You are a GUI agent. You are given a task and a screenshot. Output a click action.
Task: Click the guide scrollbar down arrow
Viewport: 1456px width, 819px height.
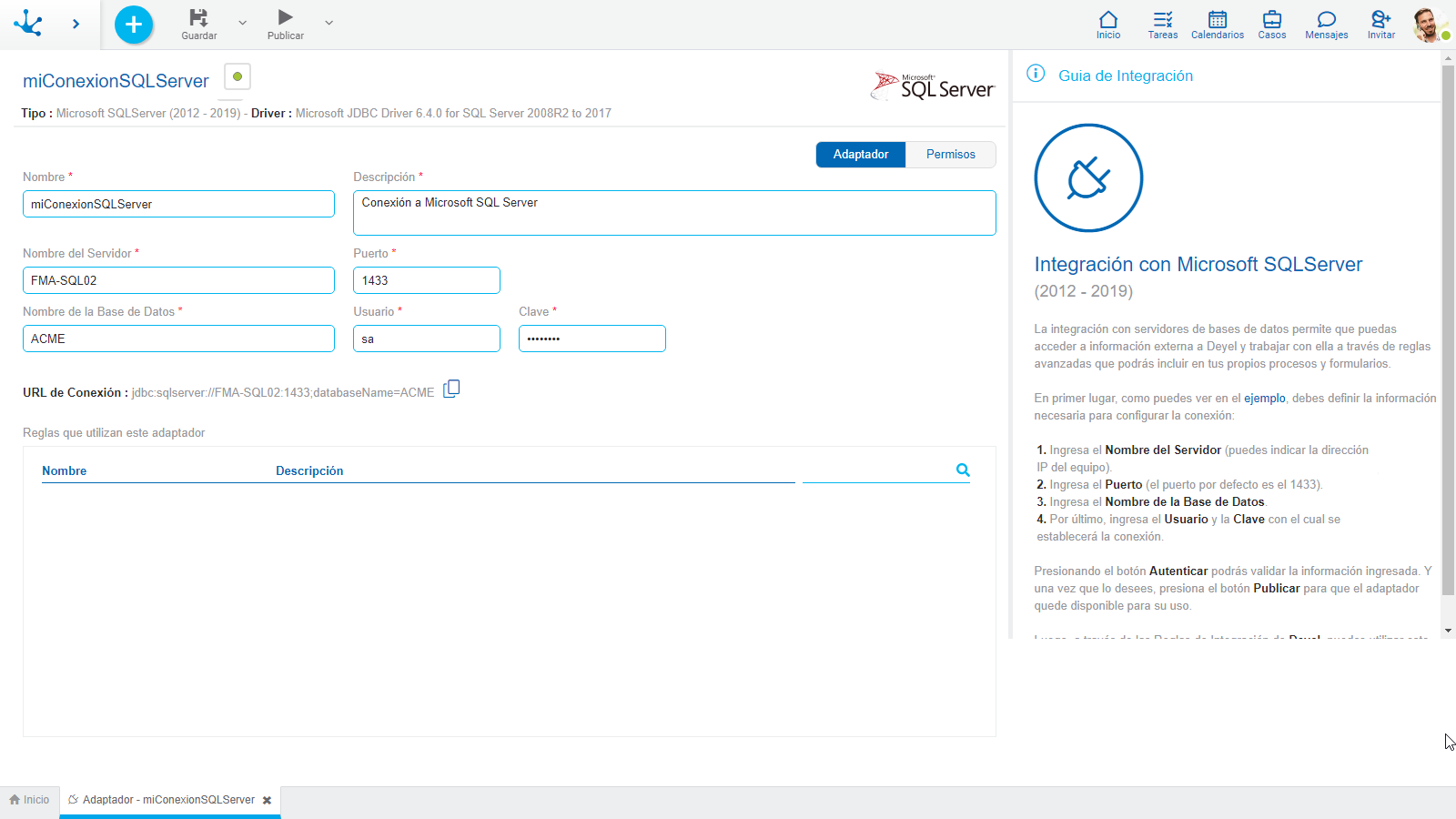pyautogui.click(x=1448, y=630)
